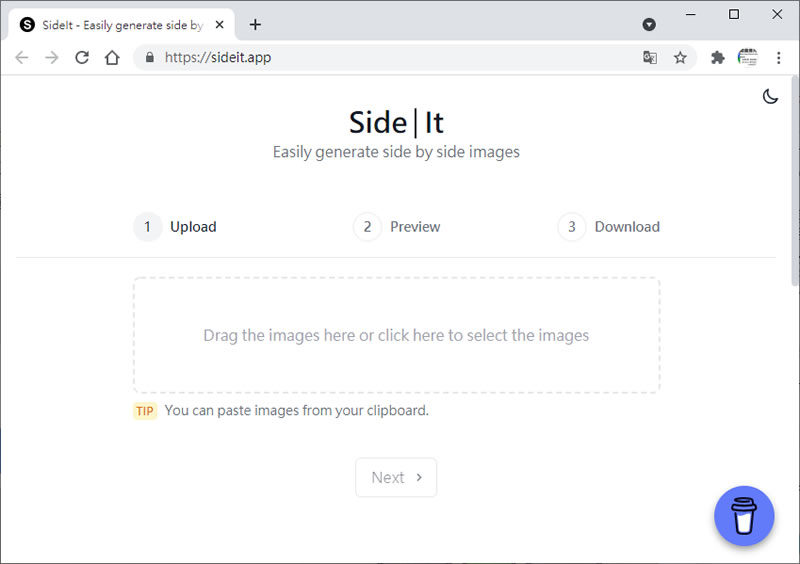This screenshot has height=564, width=800.
Task: Click the image drop zone to select images
Action: click(396, 335)
